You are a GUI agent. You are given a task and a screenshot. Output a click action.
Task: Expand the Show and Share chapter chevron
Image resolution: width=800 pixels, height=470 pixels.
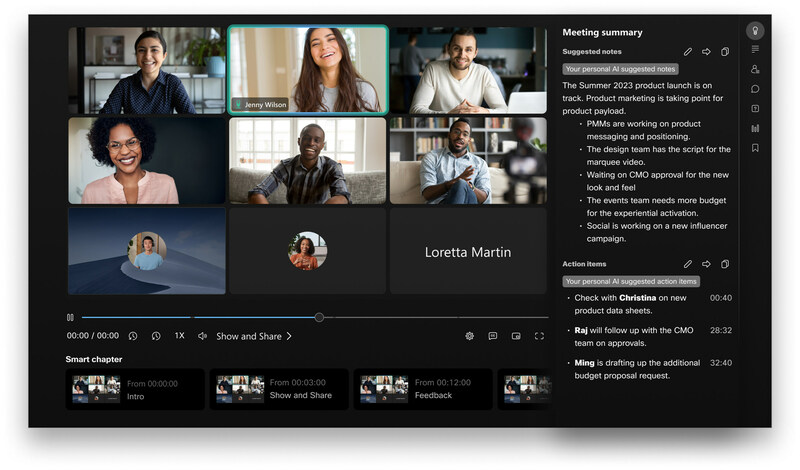289,336
